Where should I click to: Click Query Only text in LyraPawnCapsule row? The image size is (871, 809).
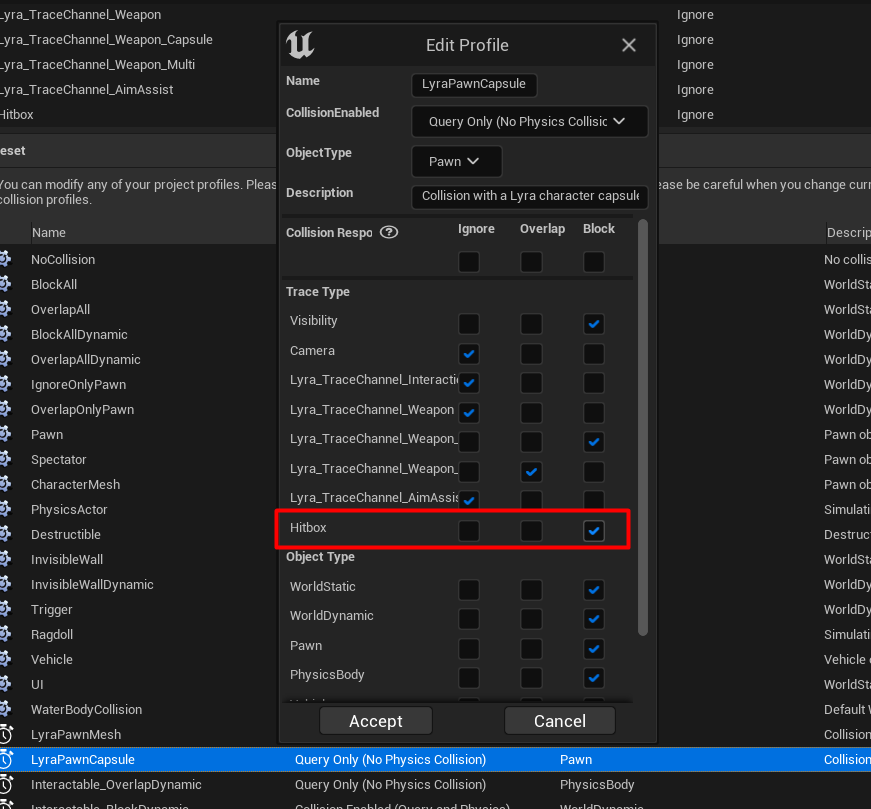(x=391, y=760)
